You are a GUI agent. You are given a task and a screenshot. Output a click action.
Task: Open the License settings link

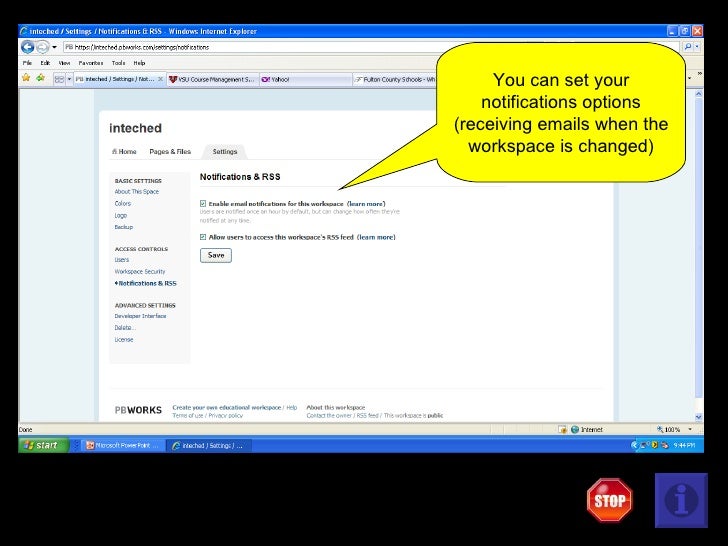[124, 339]
